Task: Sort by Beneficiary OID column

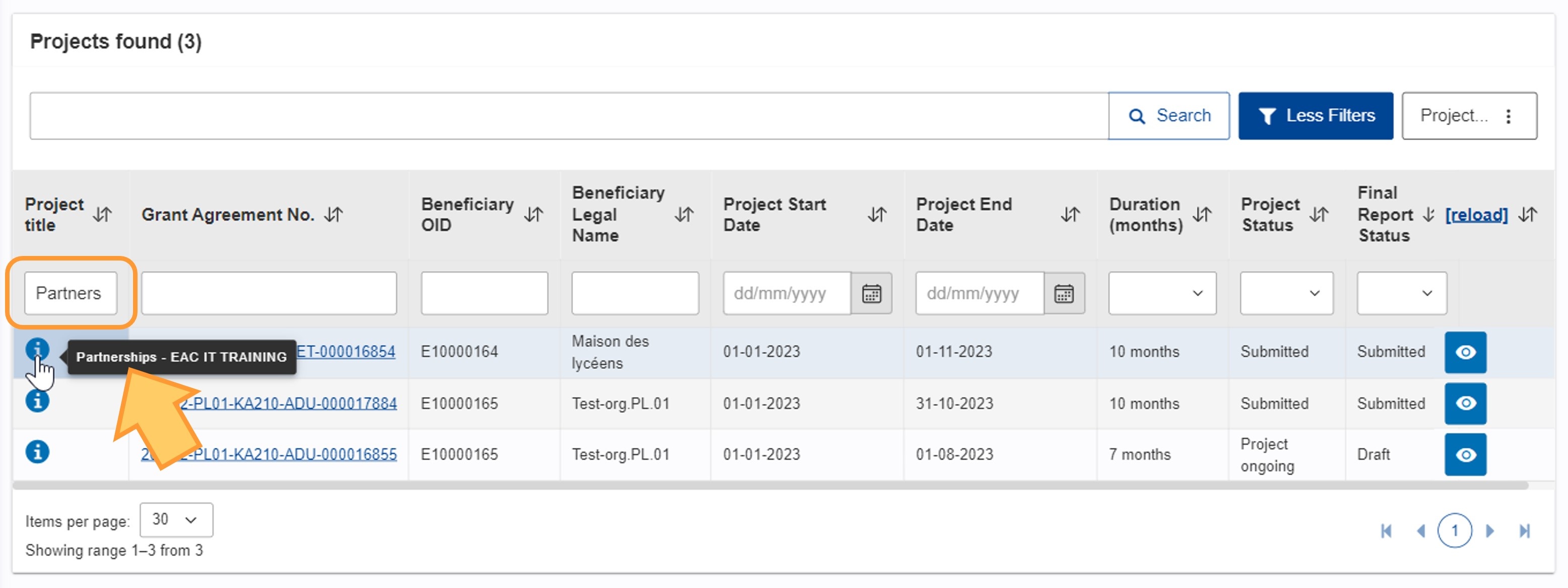Action: [533, 214]
